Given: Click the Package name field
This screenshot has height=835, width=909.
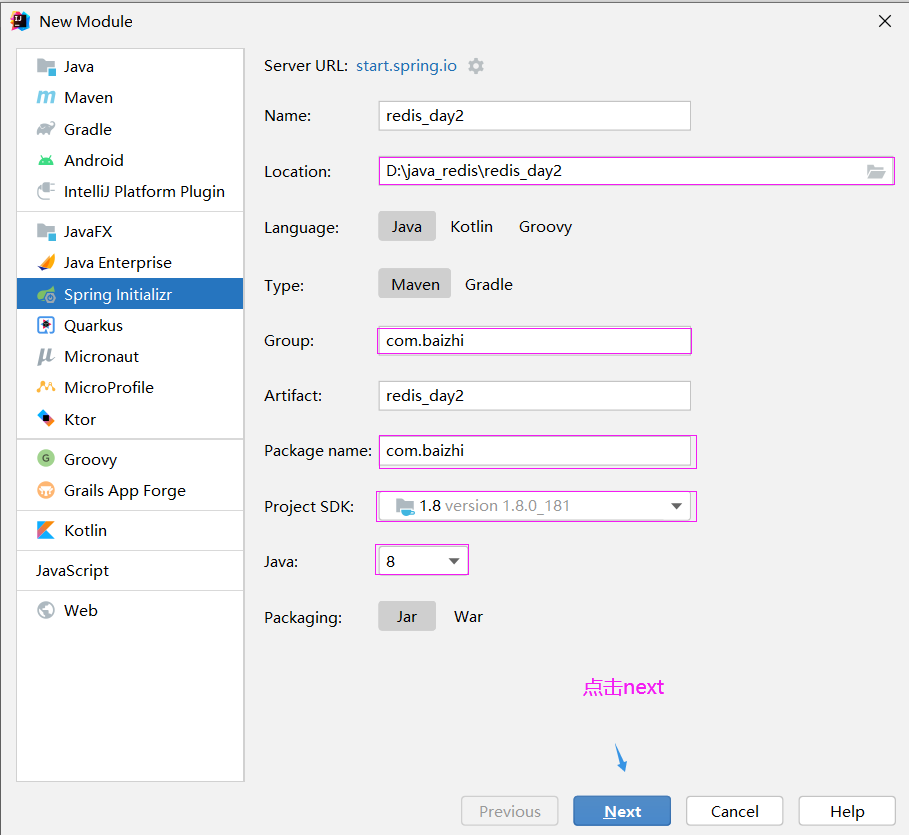Looking at the screenshot, I should click(536, 451).
